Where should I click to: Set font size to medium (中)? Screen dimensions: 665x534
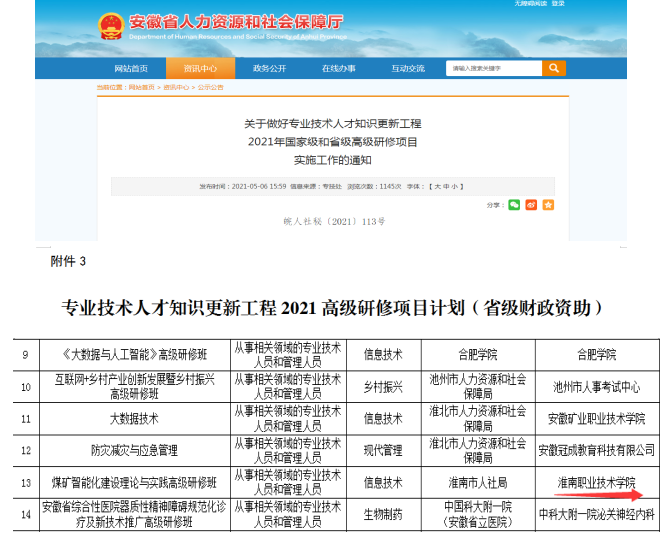tap(446, 186)
